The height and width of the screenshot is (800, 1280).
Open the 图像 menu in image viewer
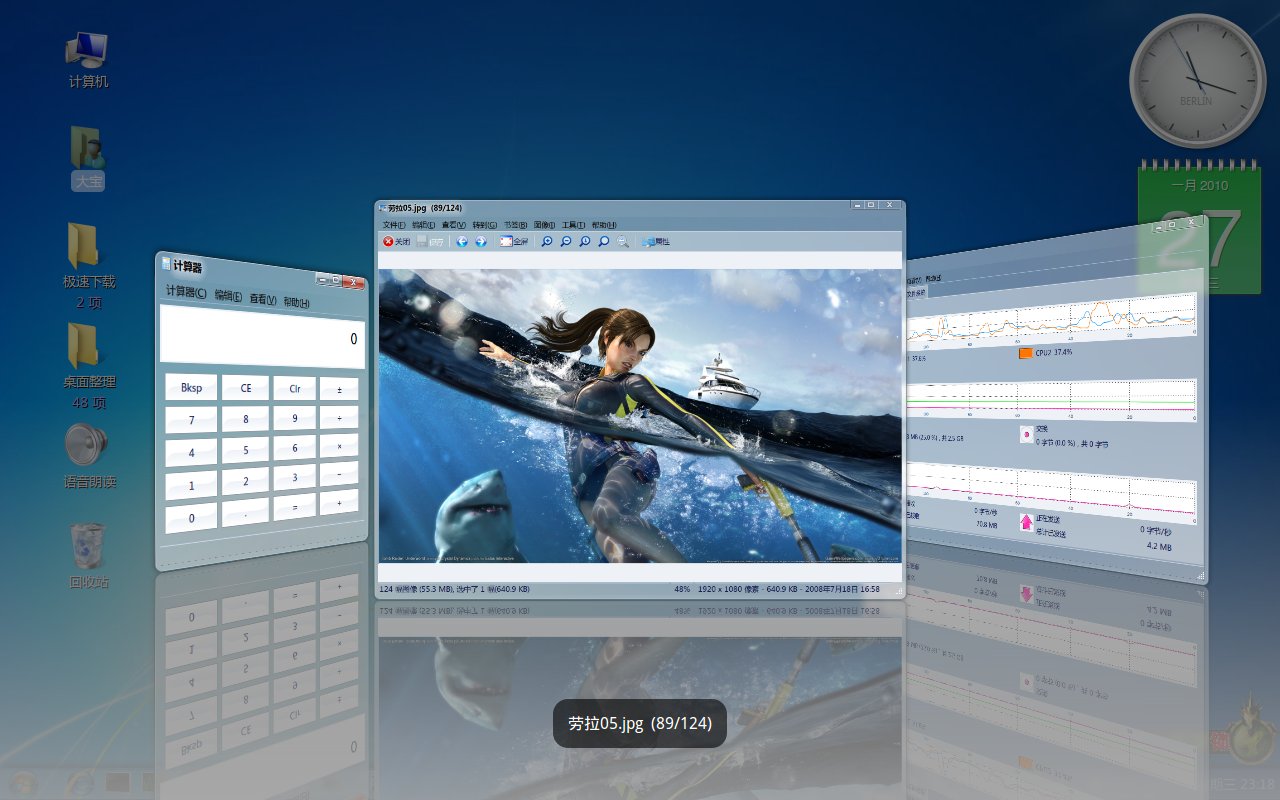[x=544, y=225]
